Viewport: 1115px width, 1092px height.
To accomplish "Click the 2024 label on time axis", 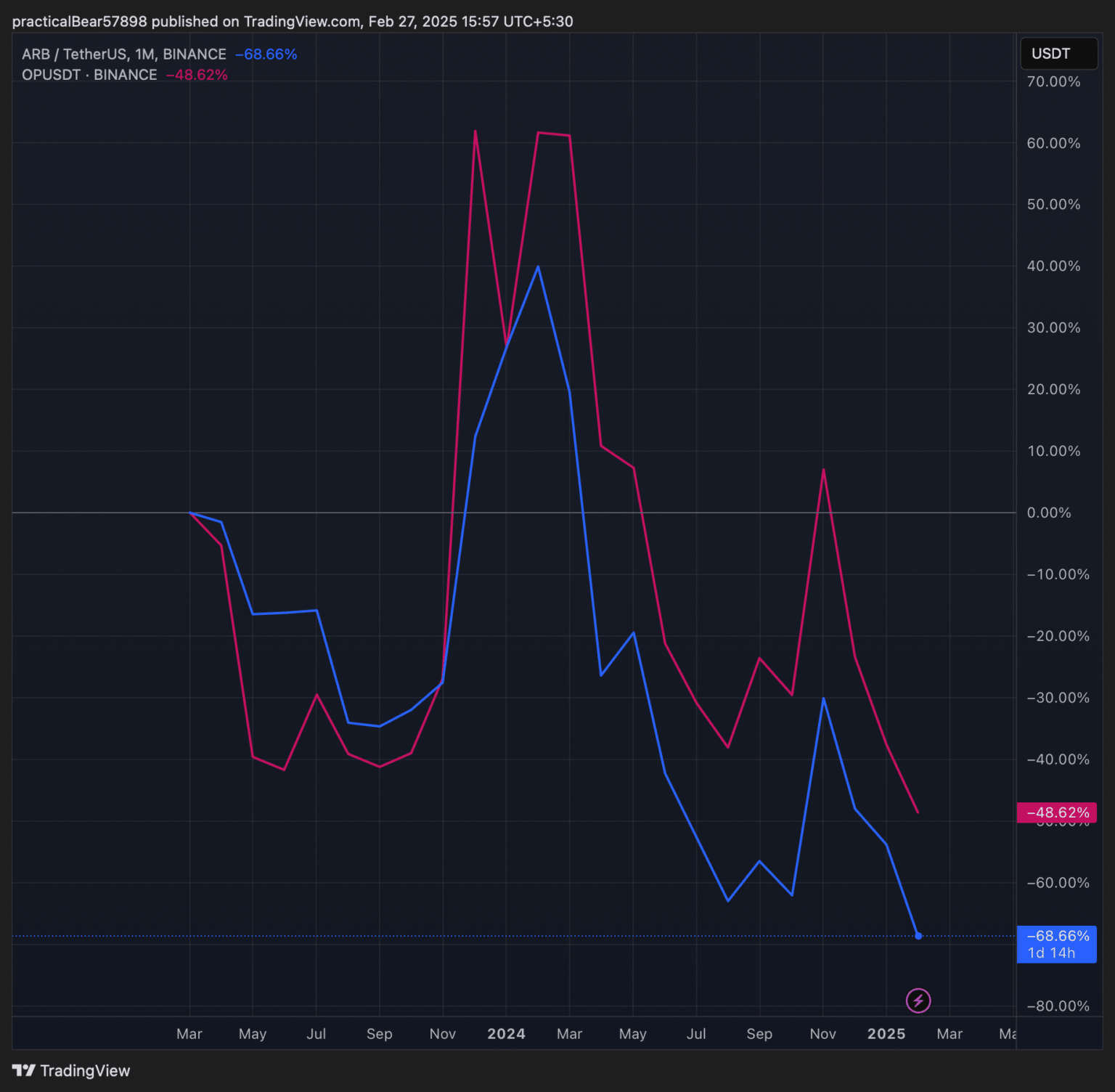I will point(506,1033).
